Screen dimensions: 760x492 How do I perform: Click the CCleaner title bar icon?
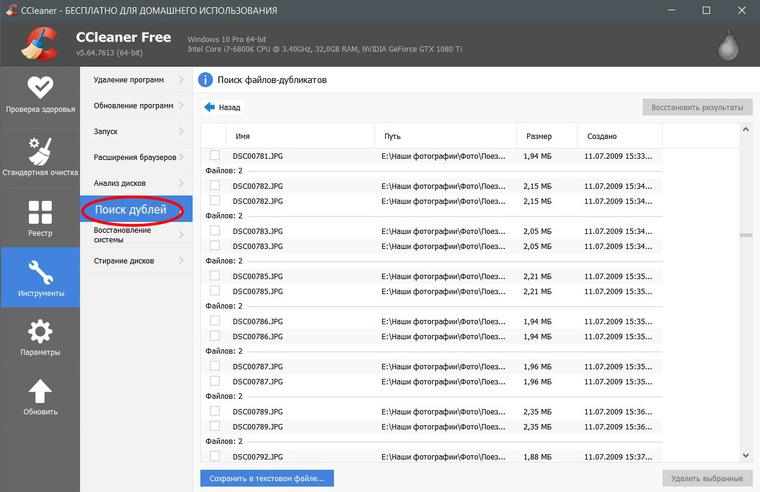tap(12, 10)
